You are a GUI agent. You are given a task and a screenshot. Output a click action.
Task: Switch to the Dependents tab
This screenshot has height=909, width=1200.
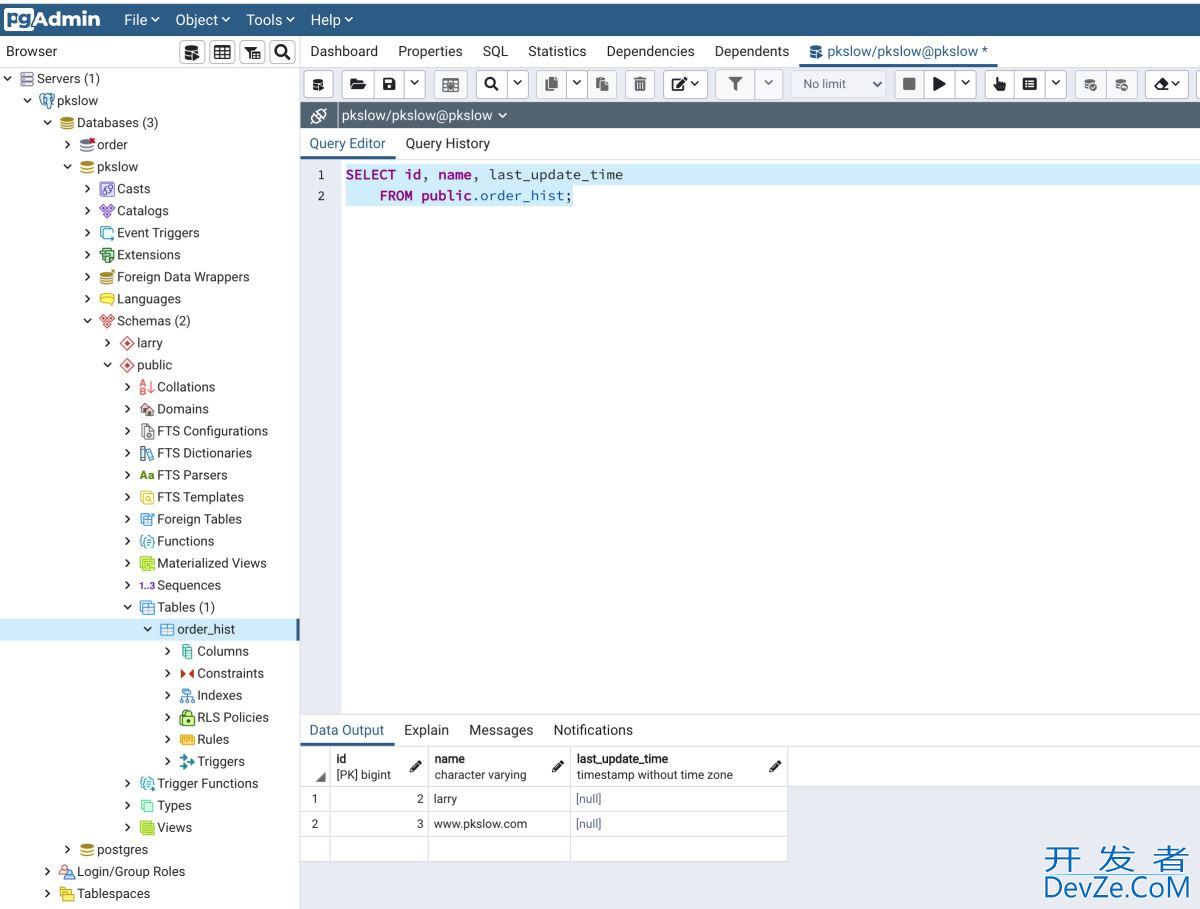click(752, 51)
